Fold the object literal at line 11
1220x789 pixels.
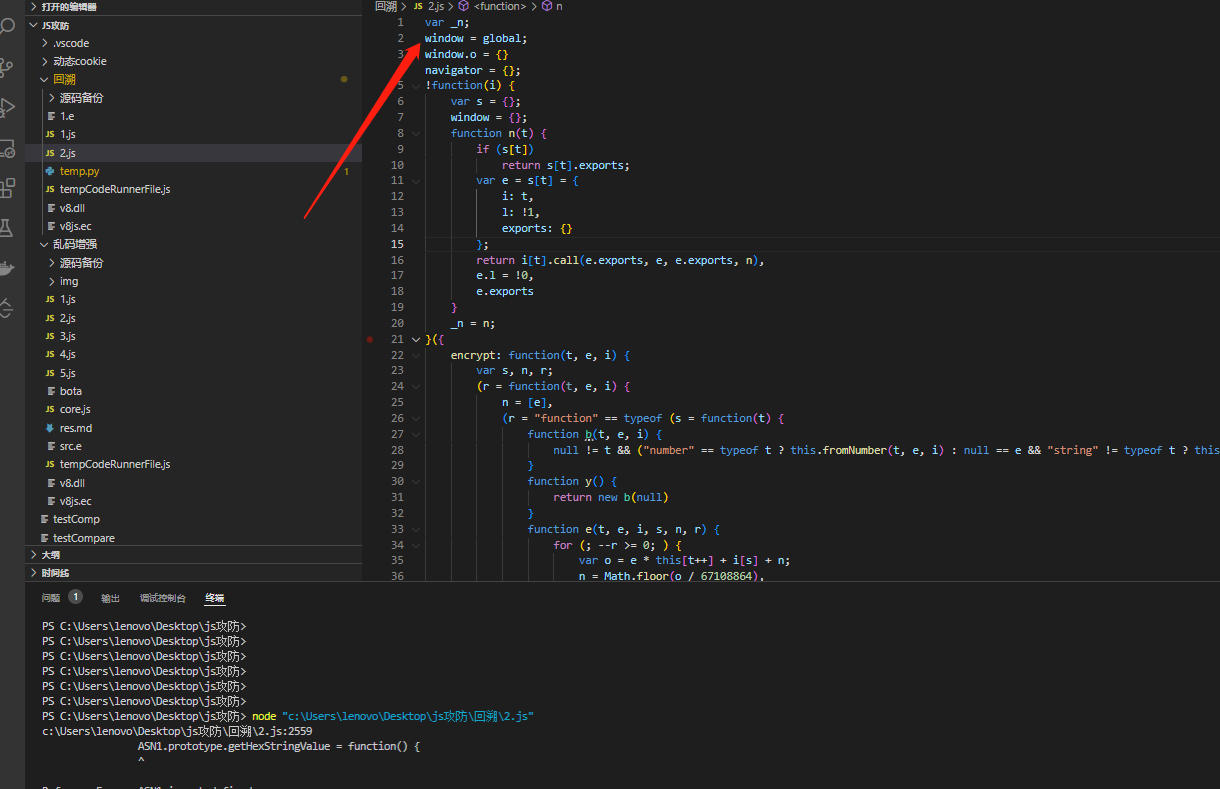click(x=416, y=181)
